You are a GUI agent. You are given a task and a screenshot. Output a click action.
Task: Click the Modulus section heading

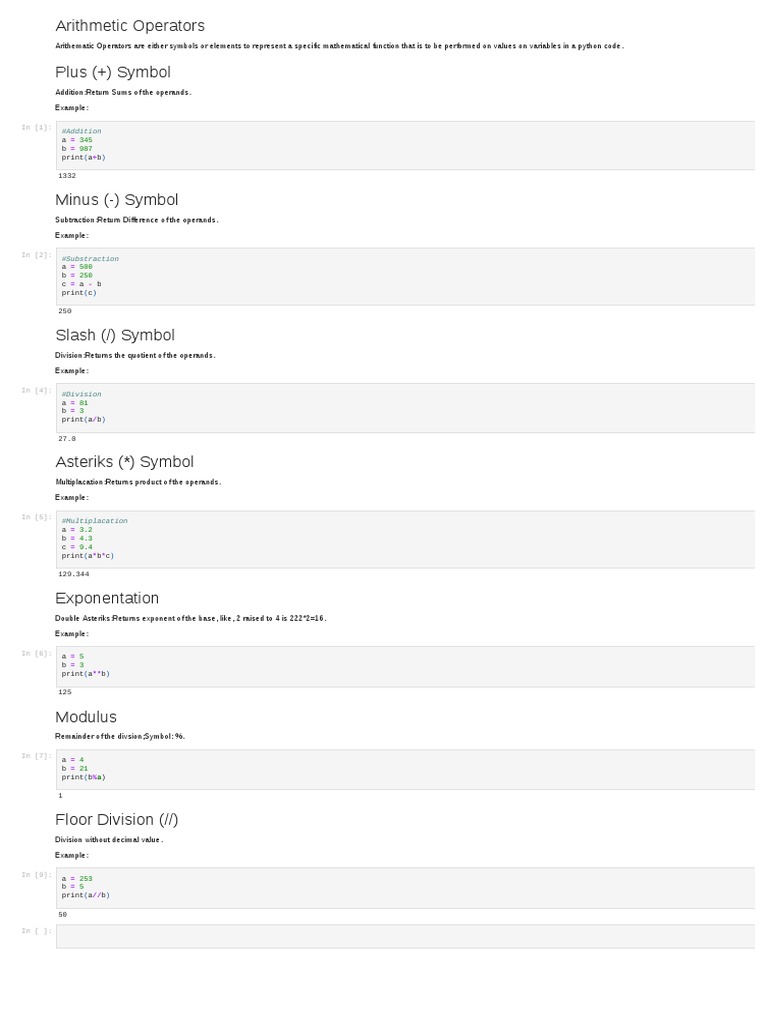coord(86,717)
